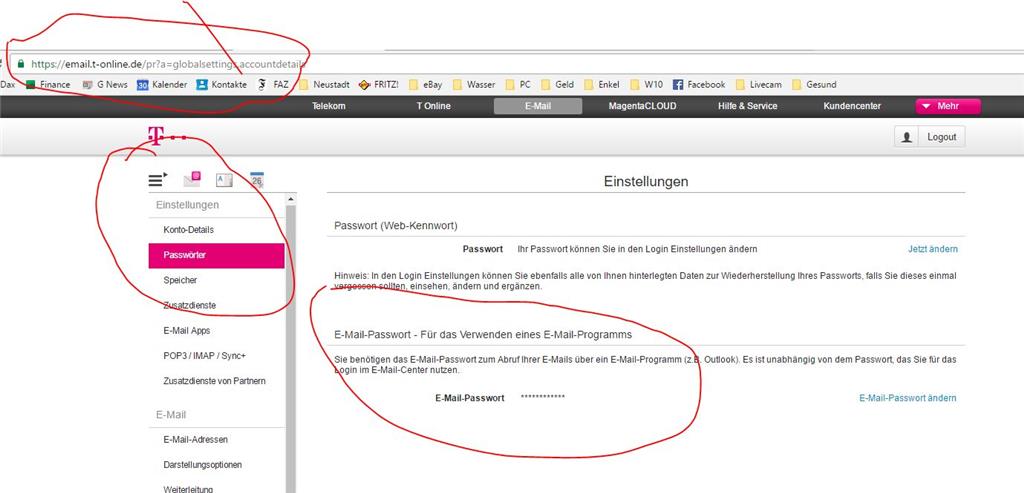Click the Logout button

[941, 137]
